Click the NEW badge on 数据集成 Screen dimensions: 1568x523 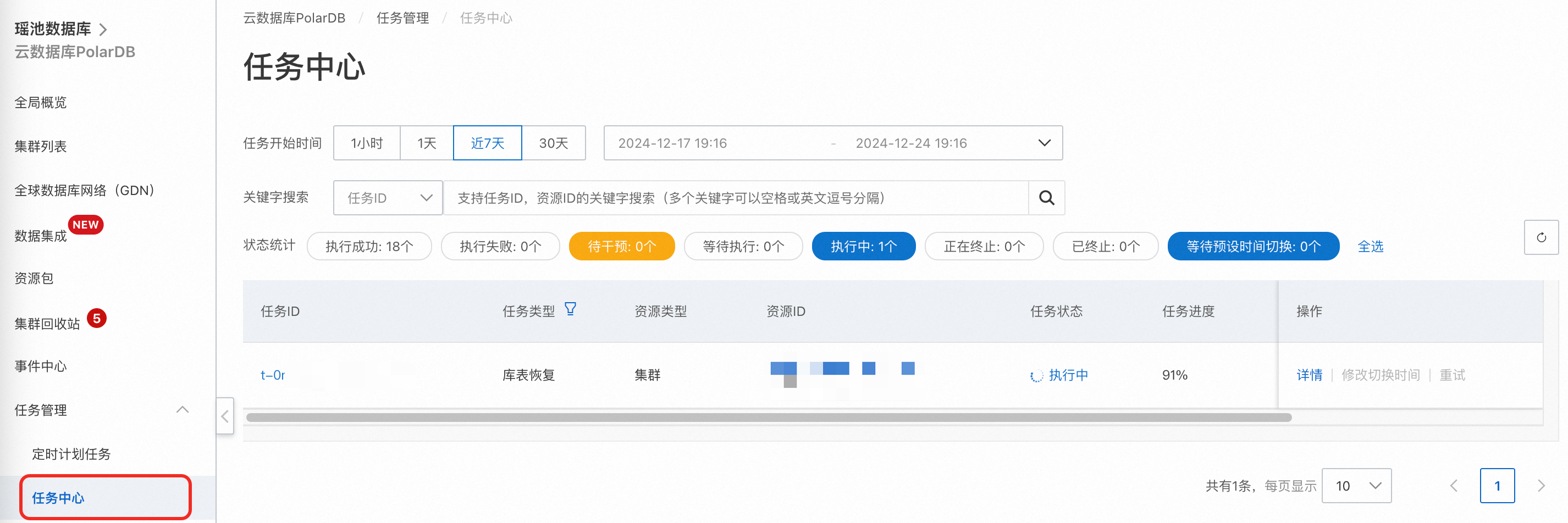(x=85, y=224)
